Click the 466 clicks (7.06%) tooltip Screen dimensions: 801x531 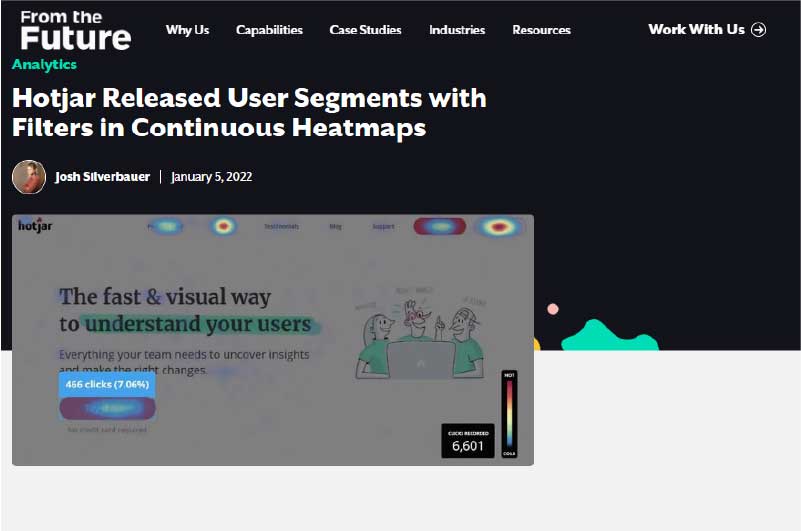(107, 384)
